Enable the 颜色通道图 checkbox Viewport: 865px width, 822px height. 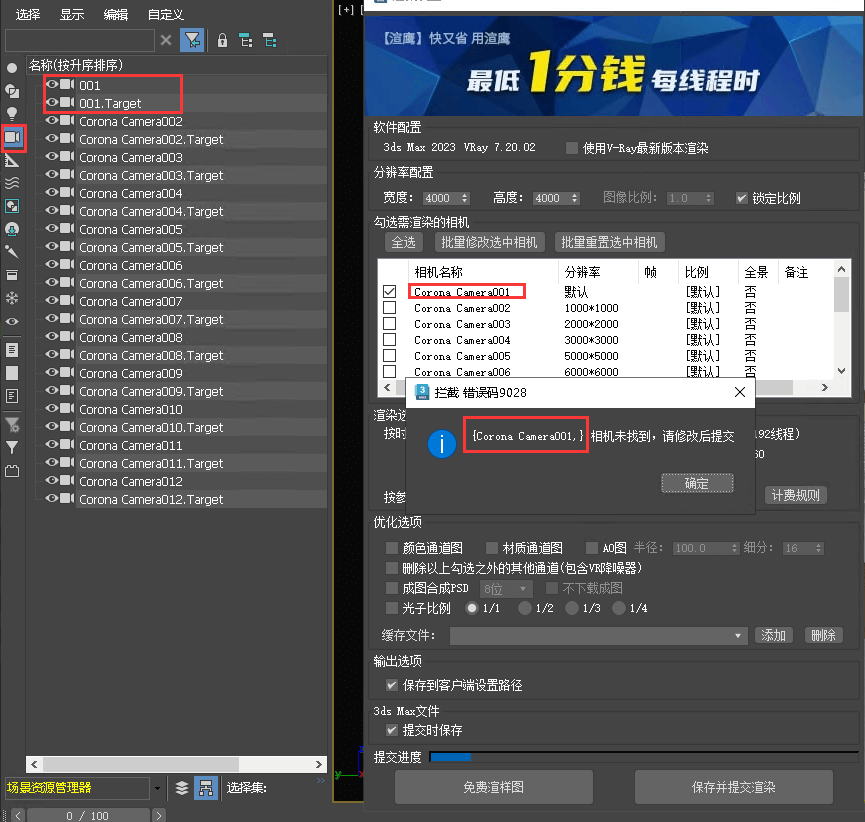tap(392, 548)
